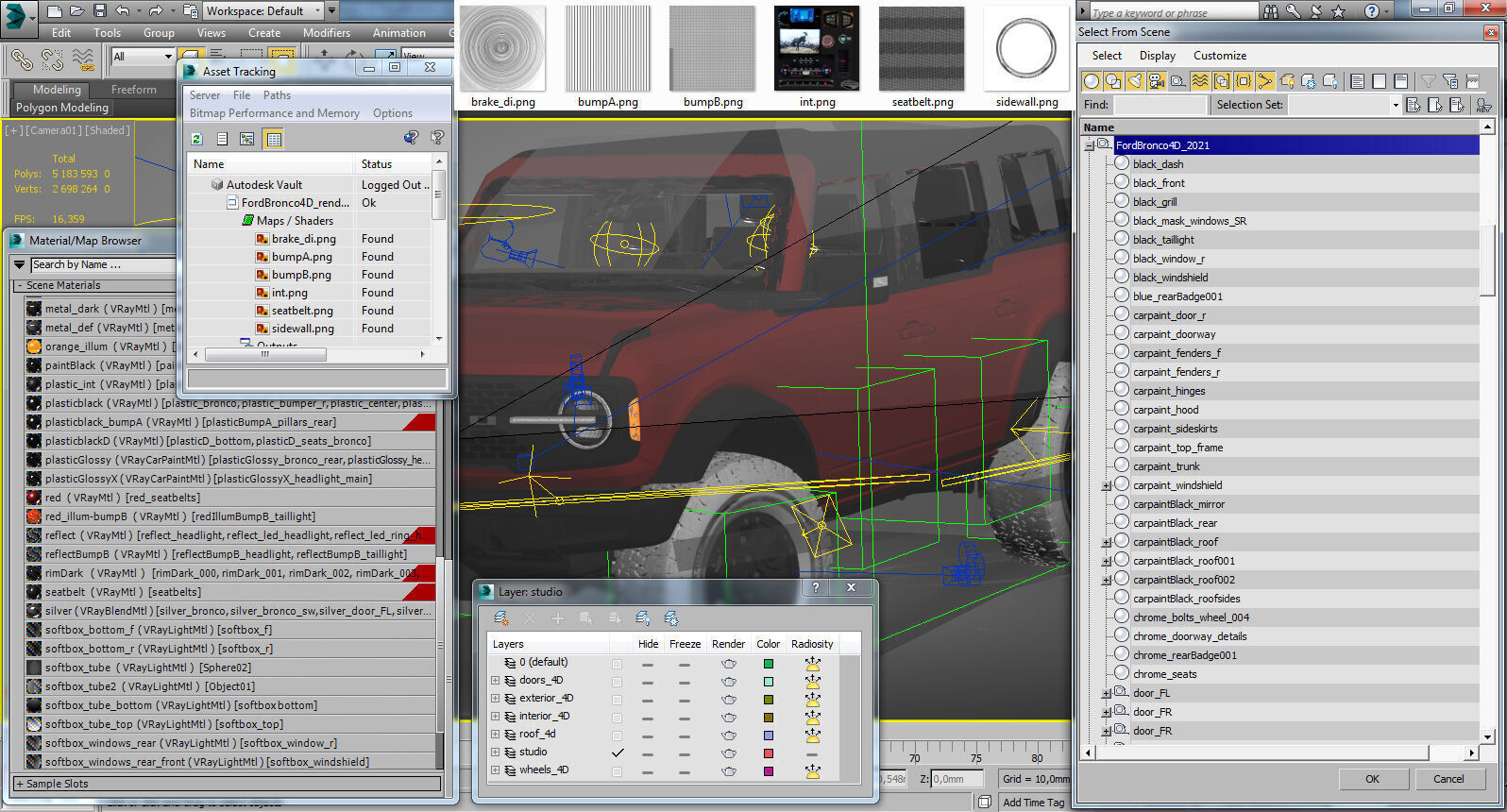Toggle Display Space Warps wavy filter icon
1507x812 pixels.
point(1200,81)
